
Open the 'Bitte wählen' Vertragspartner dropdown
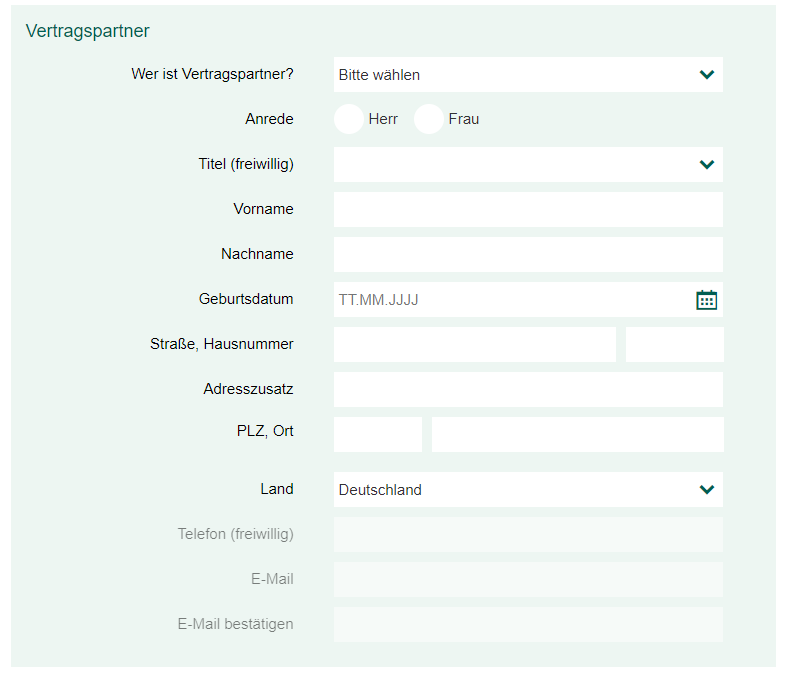coord(528,75)
